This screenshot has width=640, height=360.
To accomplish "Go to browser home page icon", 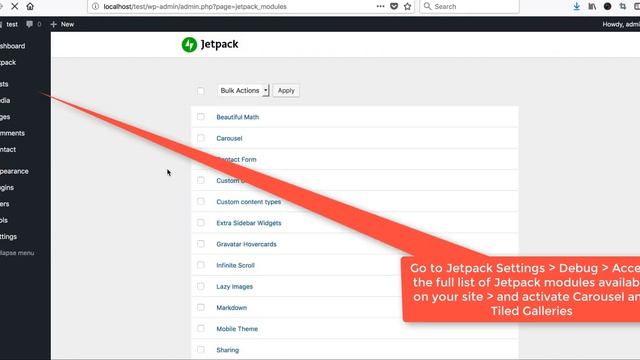I will click(30, 7).
